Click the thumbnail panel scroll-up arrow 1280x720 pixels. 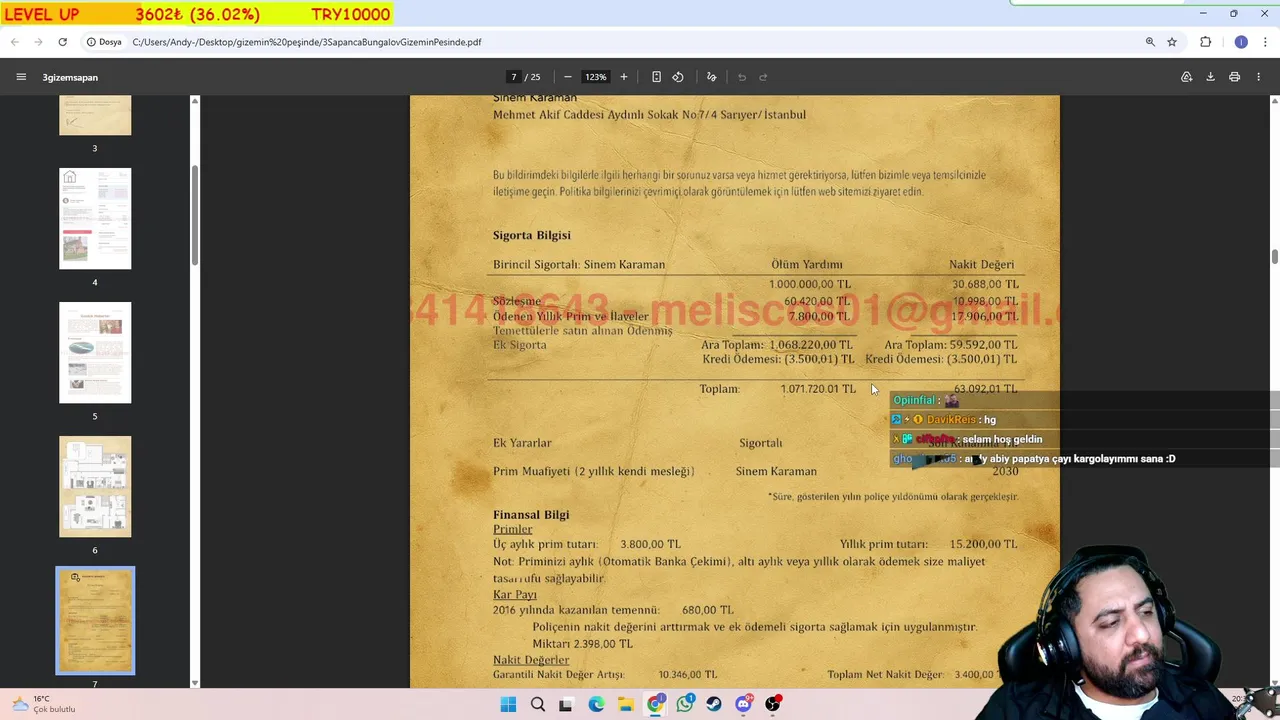click(195, 100)
